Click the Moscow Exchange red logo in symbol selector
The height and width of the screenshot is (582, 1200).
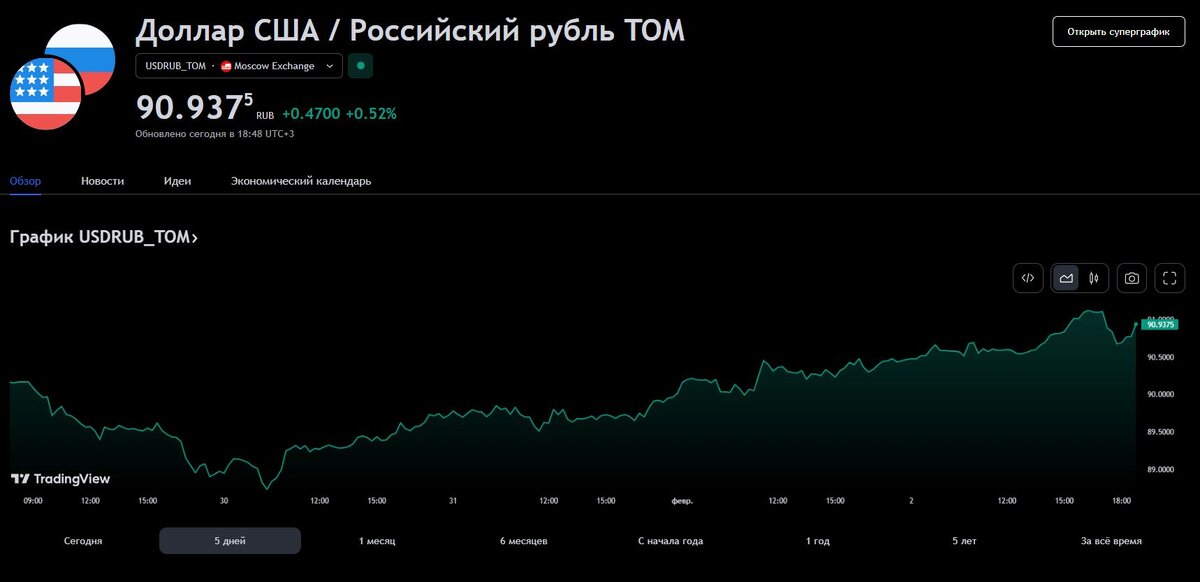[x=224, y=65]
